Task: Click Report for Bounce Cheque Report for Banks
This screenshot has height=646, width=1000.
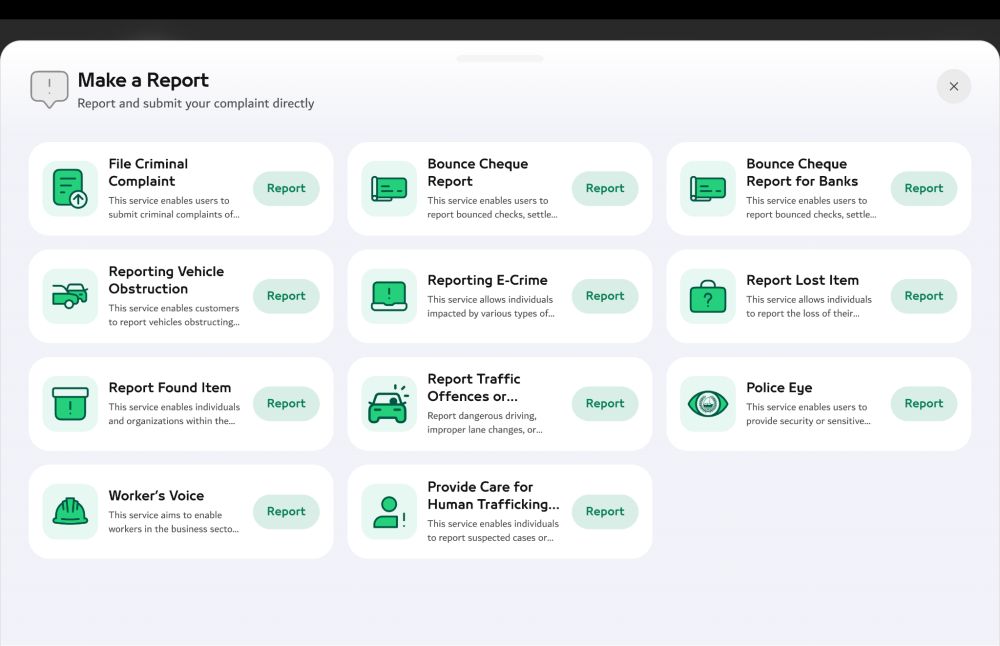Action: tap(923, 188)
